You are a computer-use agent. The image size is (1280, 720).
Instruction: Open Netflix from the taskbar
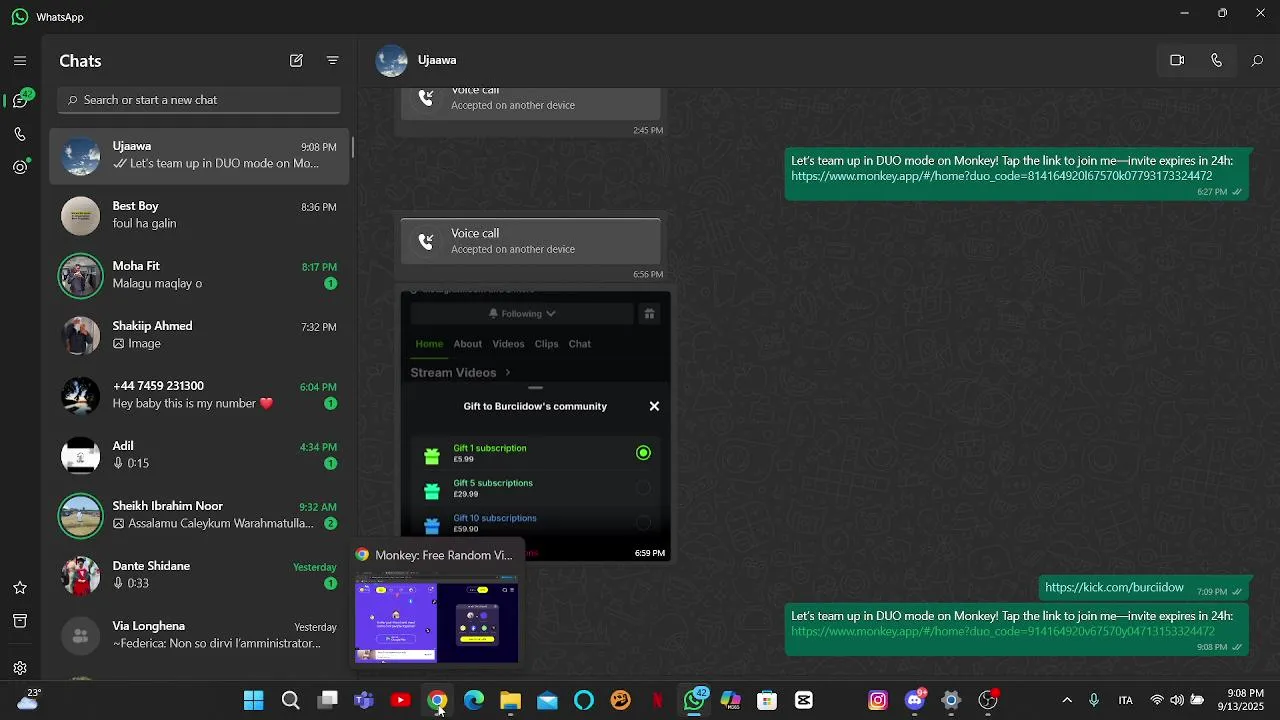[x=657, y=700]
